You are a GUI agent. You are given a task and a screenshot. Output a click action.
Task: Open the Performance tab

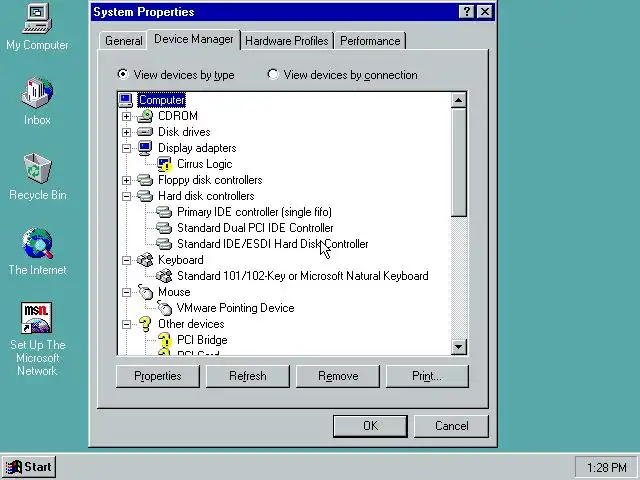370,41
